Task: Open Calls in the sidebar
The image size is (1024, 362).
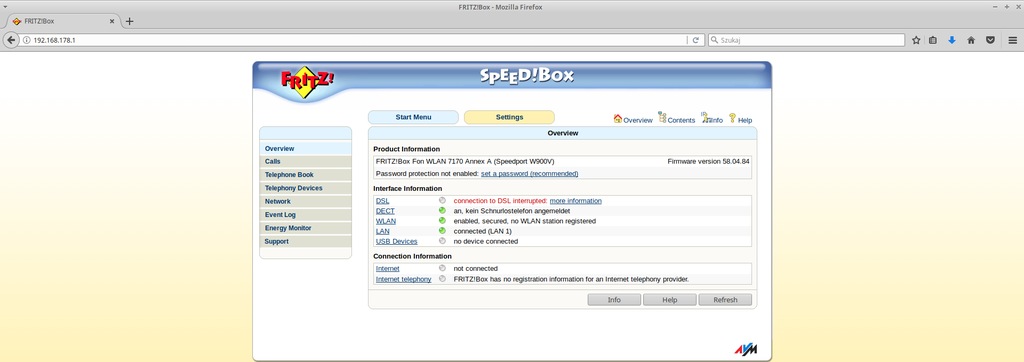Action: tap(306, 161)
